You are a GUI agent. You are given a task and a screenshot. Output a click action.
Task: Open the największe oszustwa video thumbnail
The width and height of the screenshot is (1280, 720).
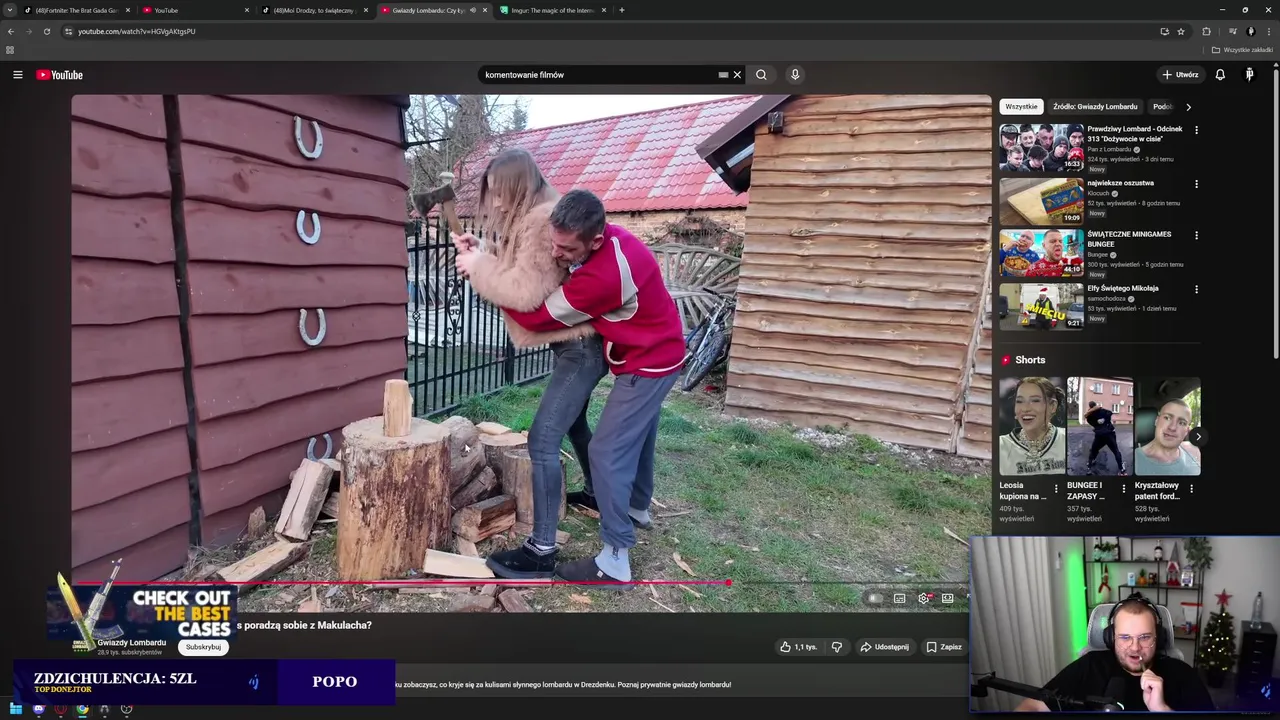[x=1041, y=200]
